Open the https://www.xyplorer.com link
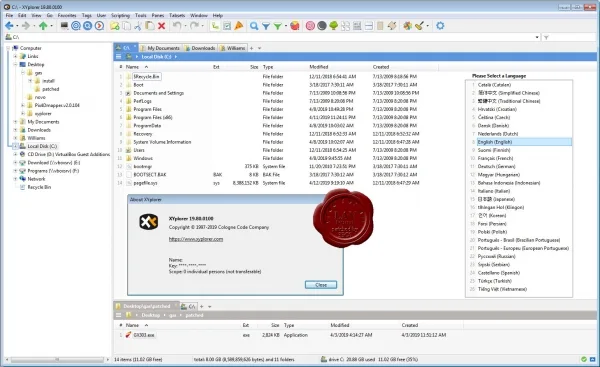The height and width of the screenshot is (367, 600). click(x=196, y=239)
